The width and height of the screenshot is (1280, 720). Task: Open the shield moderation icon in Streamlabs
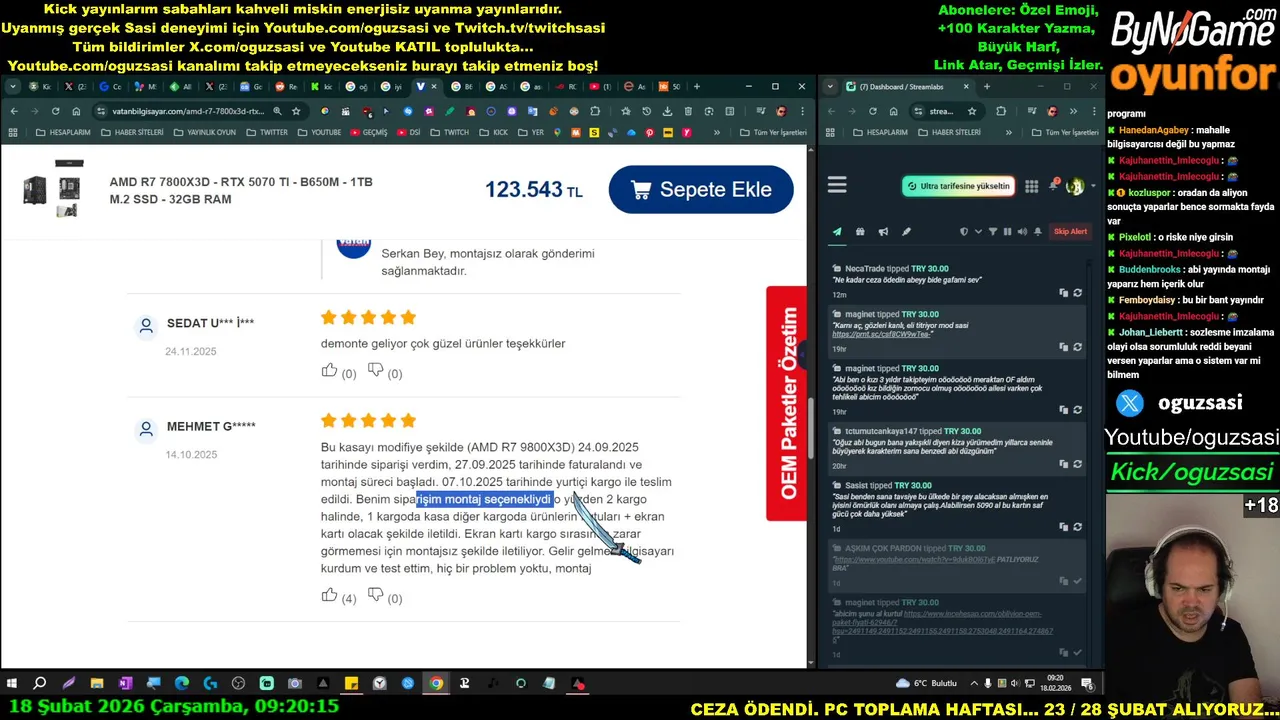click(x=964, y=231)
